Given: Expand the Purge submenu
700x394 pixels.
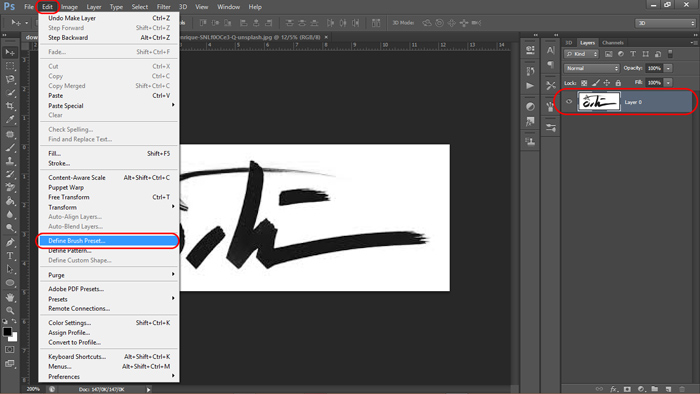Looking at the screenshot, I should click(108, 275).
